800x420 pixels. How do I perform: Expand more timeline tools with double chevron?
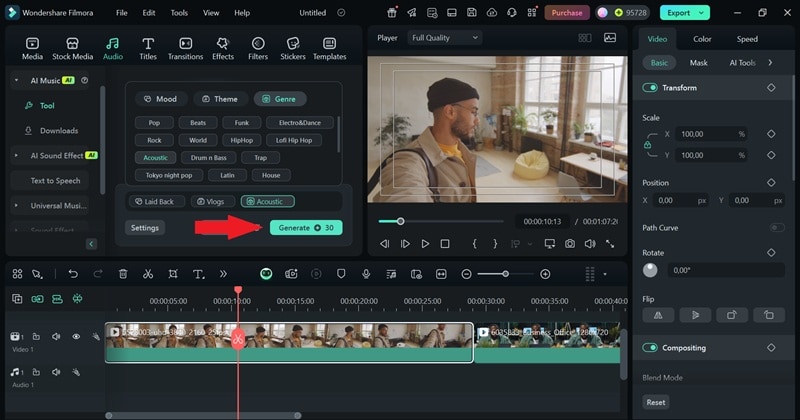click(223, 274)
